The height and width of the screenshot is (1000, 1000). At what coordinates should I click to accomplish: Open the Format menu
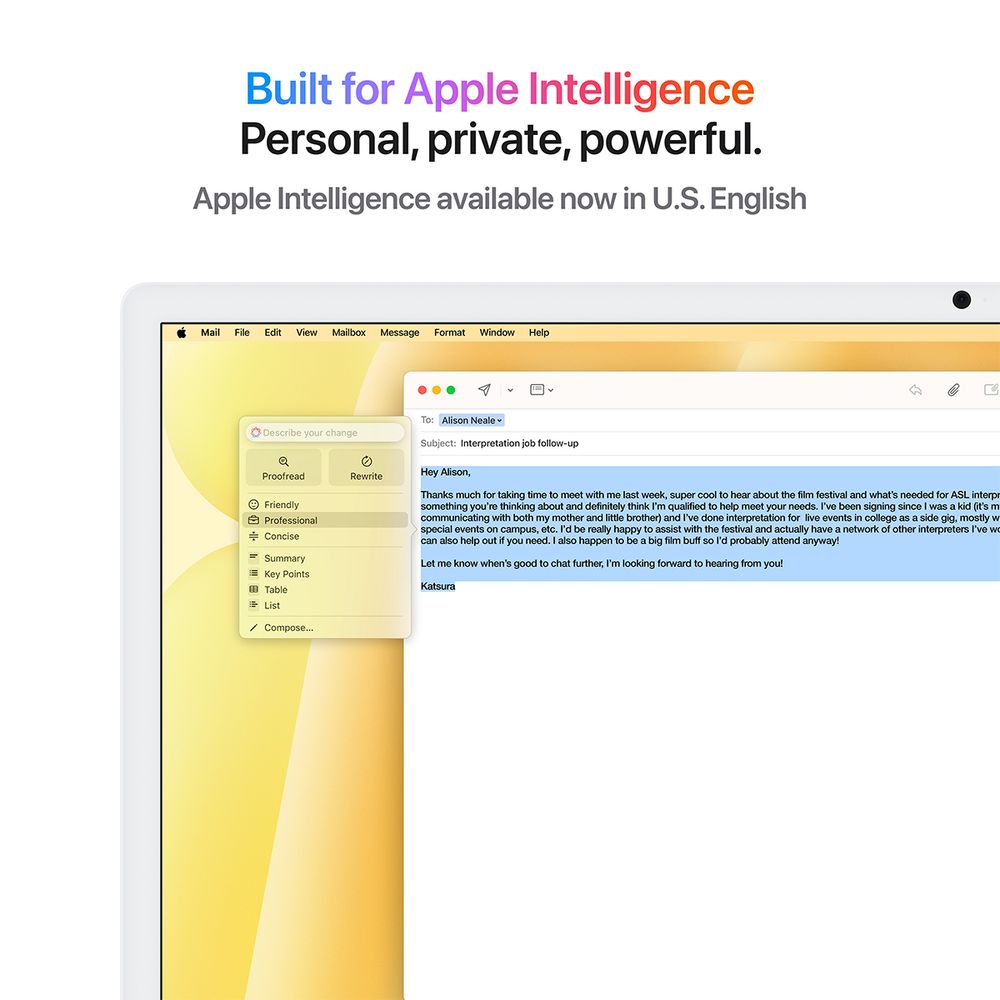[449, 333]
